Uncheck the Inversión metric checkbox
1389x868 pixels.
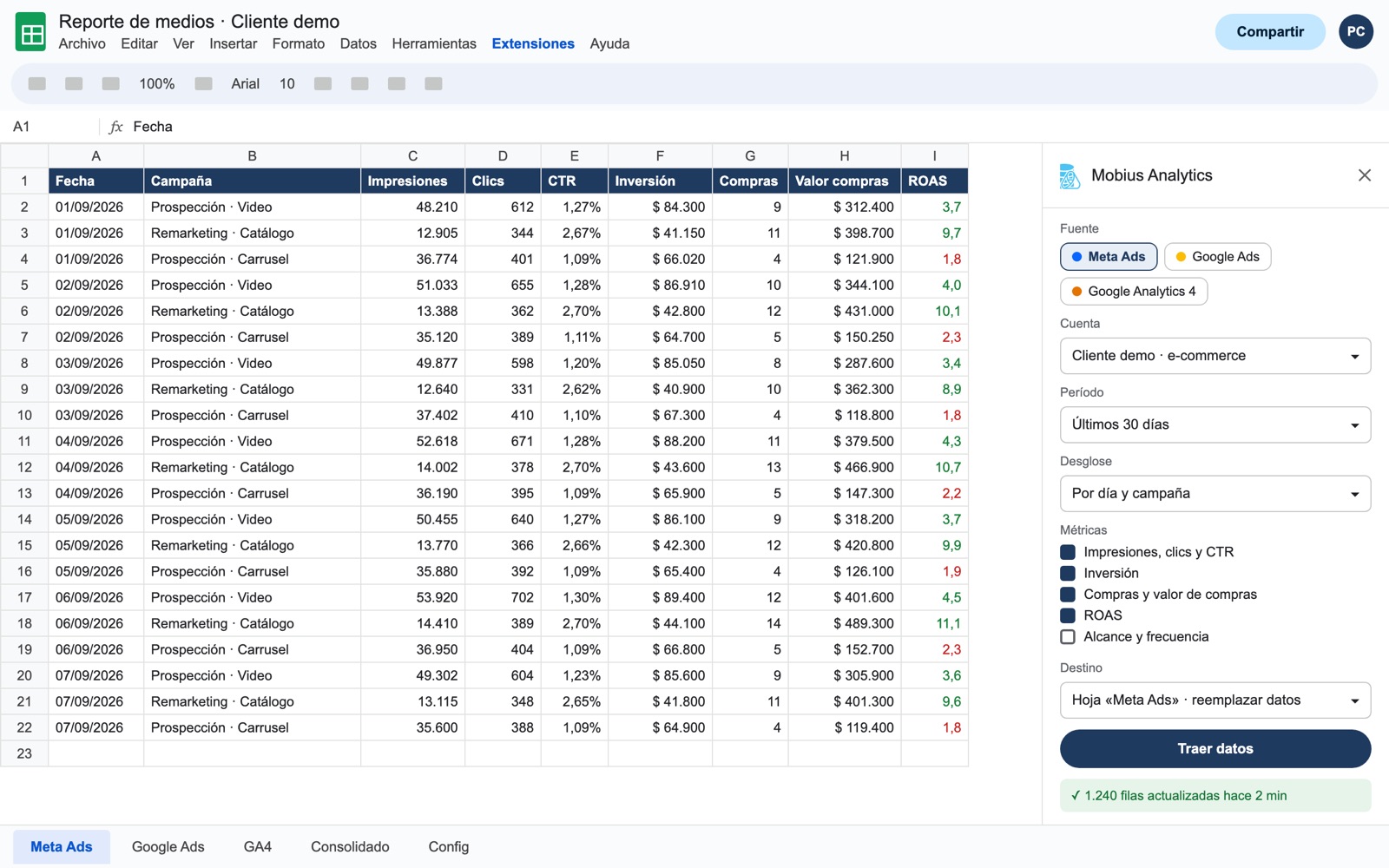(x=1068, y=573)
